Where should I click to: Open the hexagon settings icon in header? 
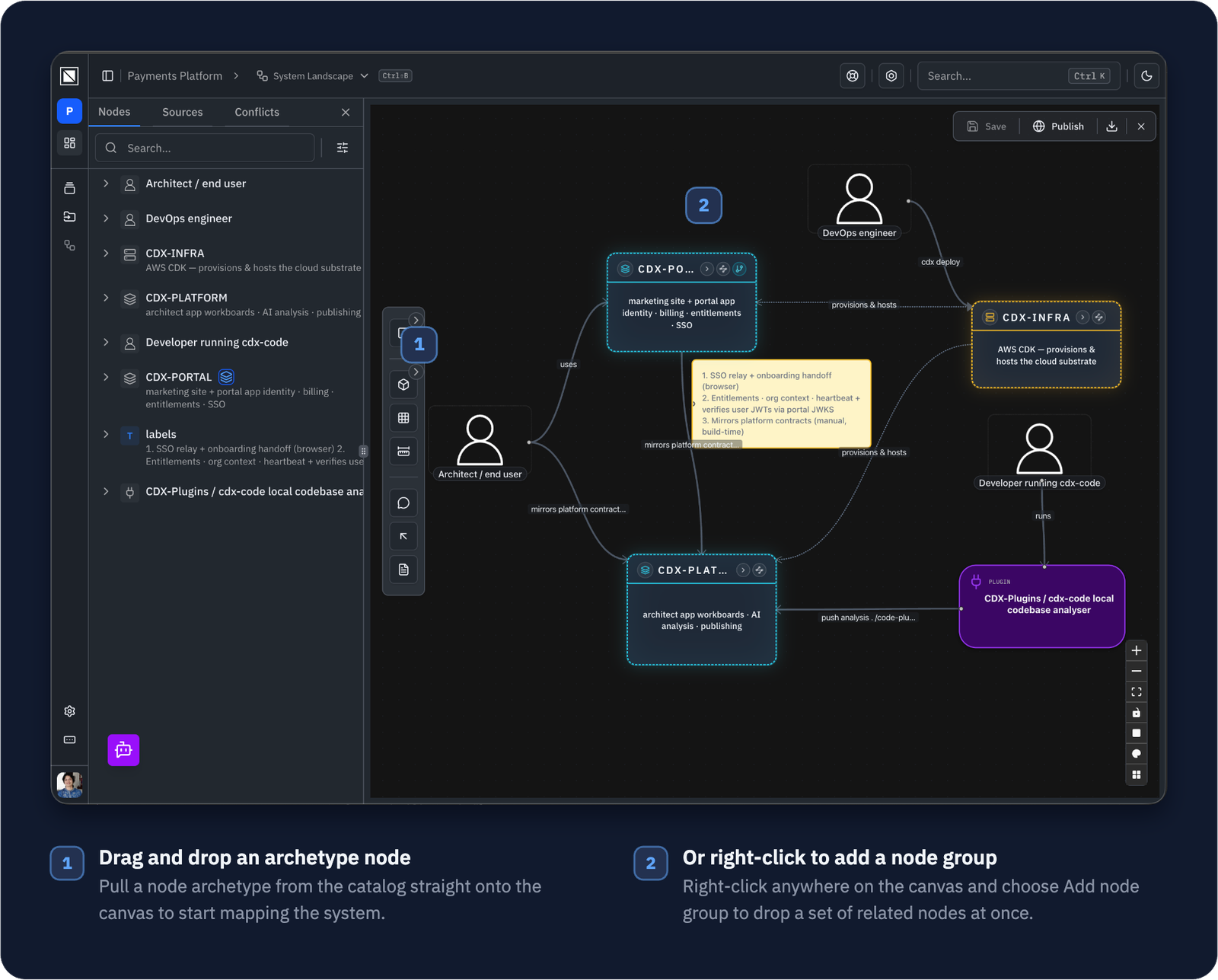(x=891, y=75)
